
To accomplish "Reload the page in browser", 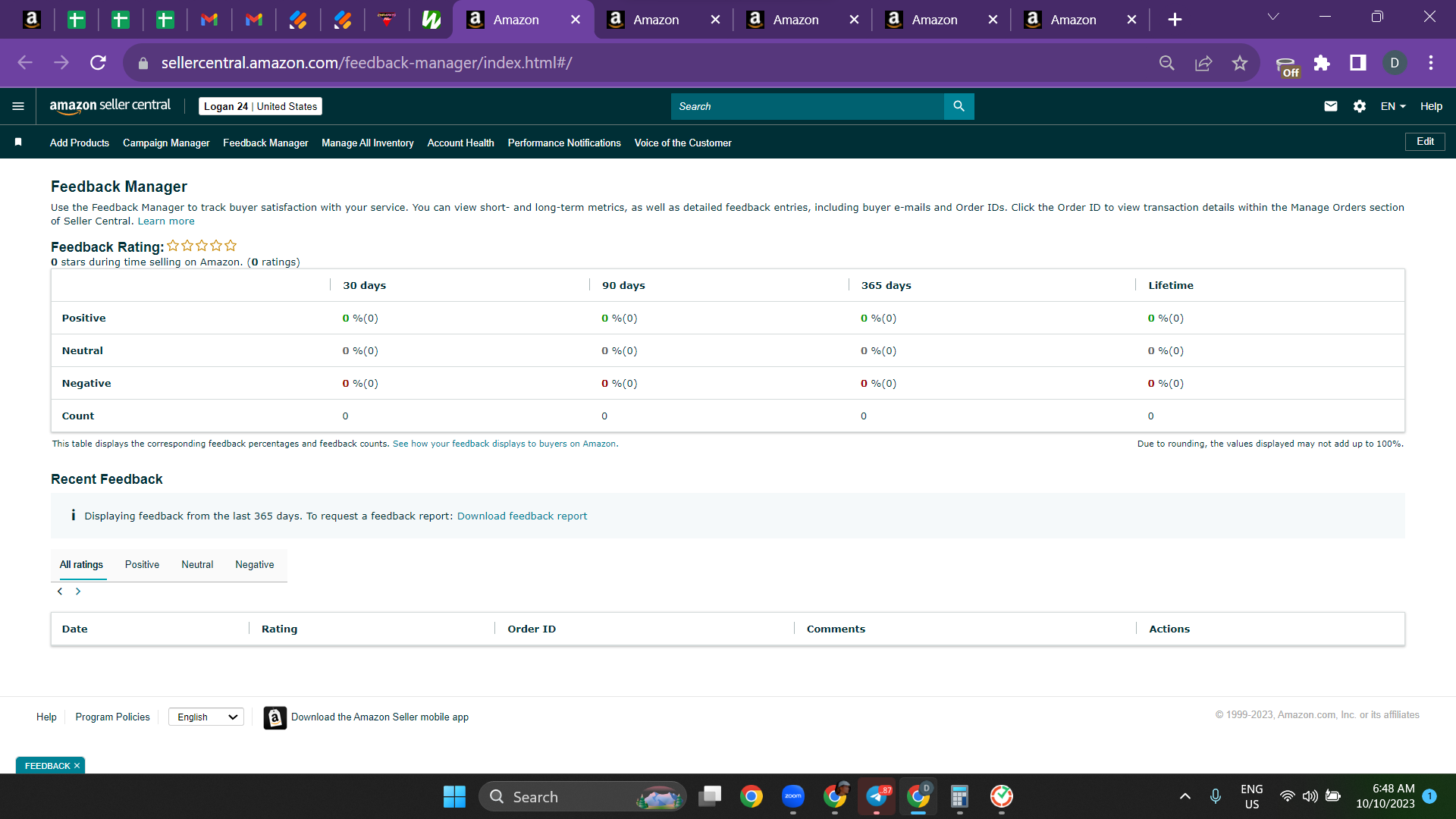I will [x=98, y=63].
